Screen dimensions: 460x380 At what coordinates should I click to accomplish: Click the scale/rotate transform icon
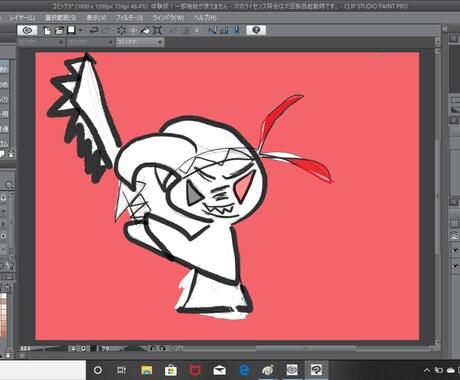point(157,31)
